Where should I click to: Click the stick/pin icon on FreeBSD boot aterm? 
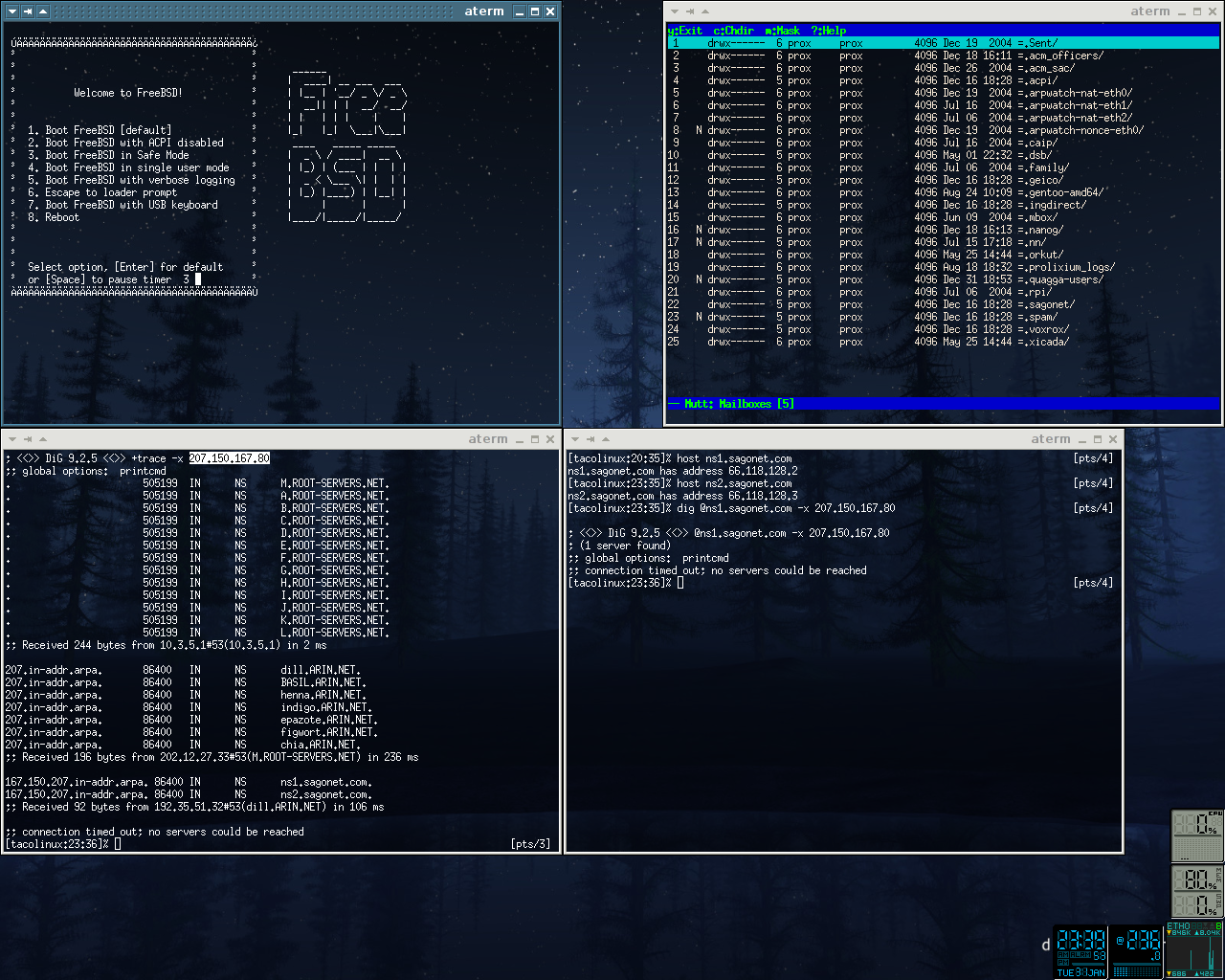coord(28,11)
